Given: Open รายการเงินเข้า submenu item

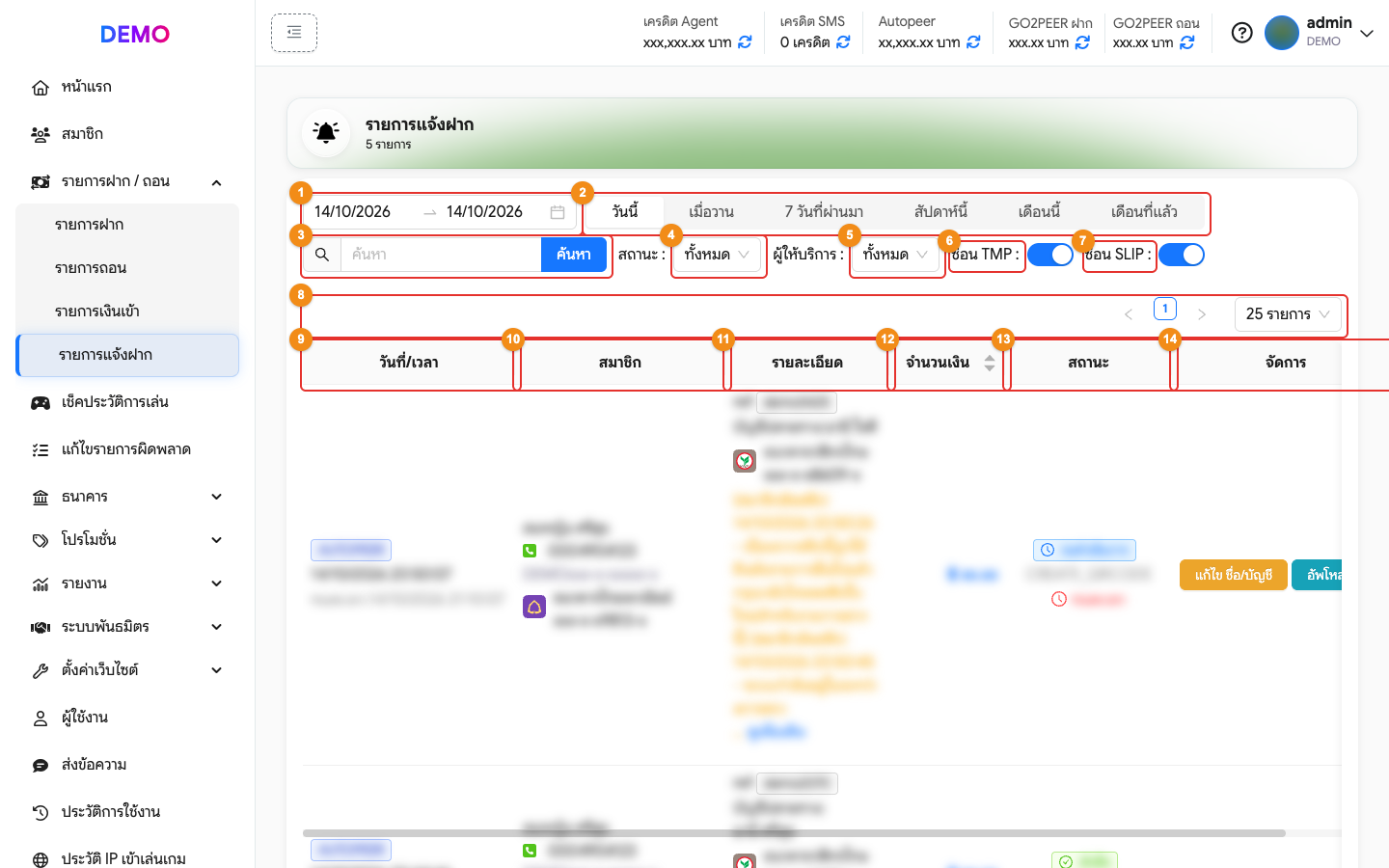Looking at the screenshot, I should (x=127, y=312).
